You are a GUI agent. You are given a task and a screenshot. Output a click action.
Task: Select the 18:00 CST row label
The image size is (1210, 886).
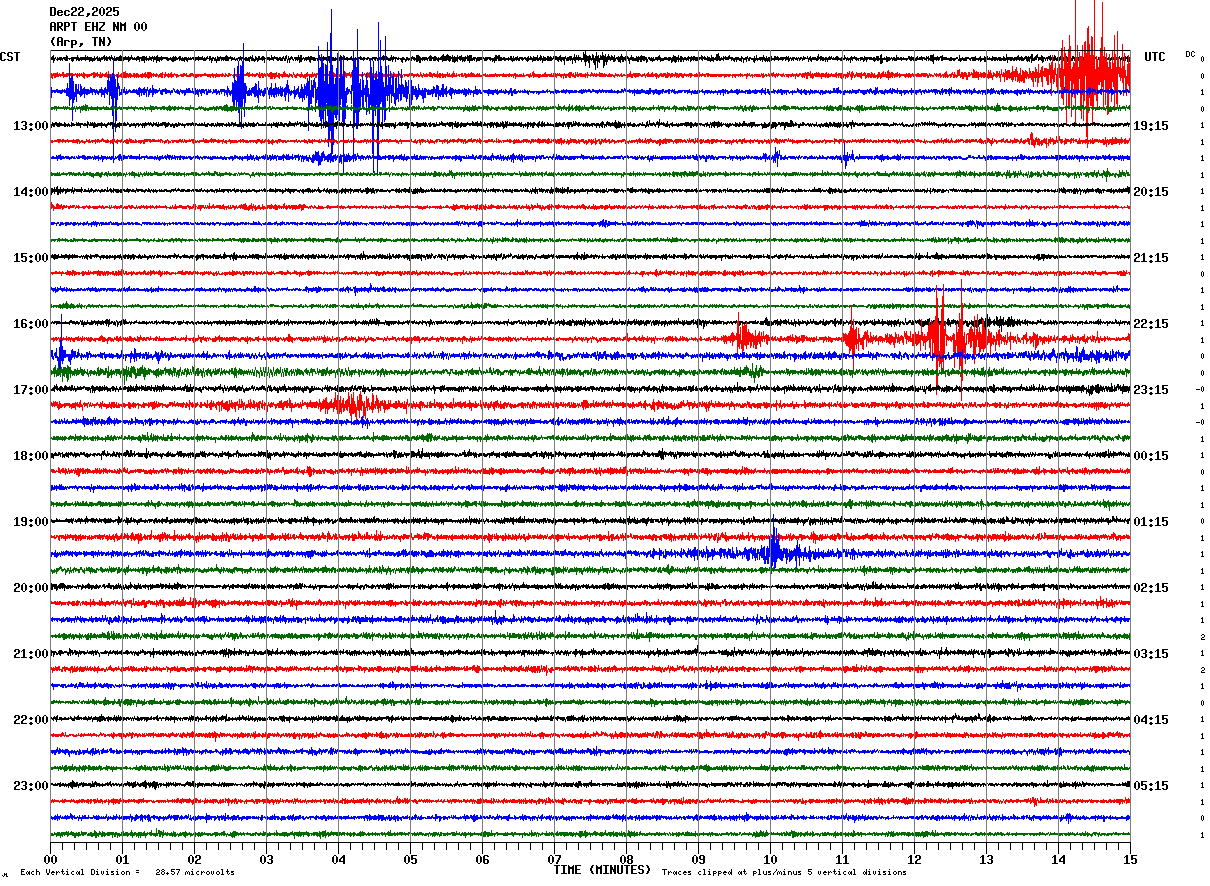point(31,456)
